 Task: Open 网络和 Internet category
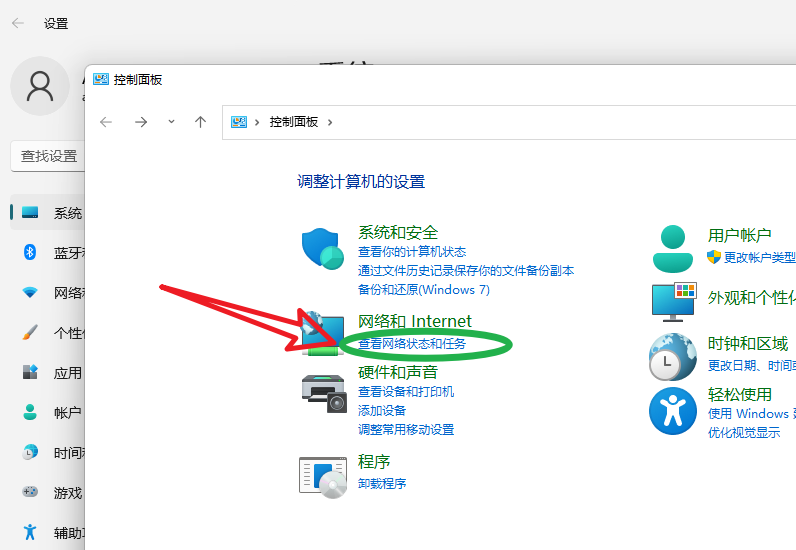(x=415, y=321)
